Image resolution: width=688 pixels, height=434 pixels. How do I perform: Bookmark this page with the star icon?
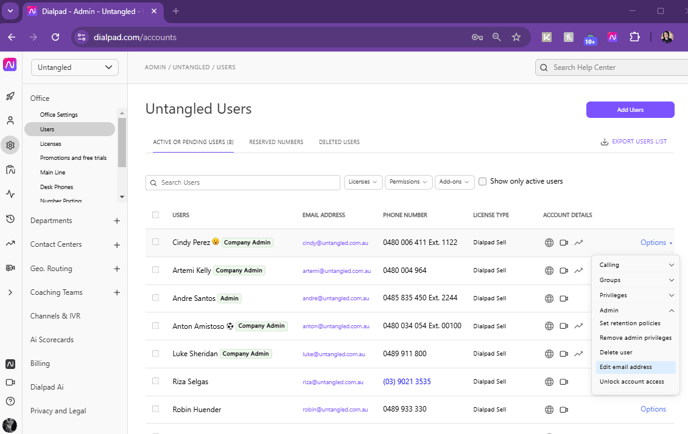pos(516,37)
